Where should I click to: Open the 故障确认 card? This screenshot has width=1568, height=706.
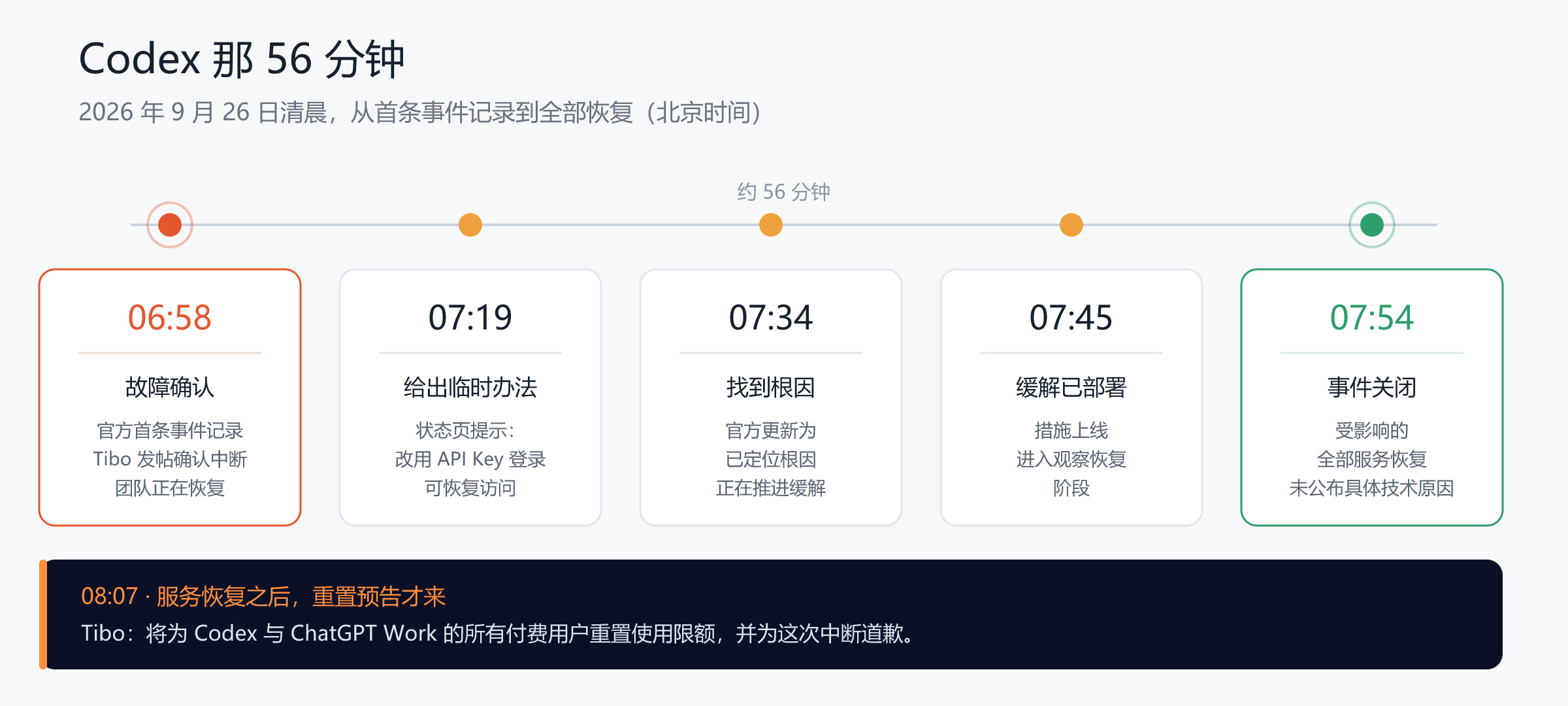tap(170, 397)
